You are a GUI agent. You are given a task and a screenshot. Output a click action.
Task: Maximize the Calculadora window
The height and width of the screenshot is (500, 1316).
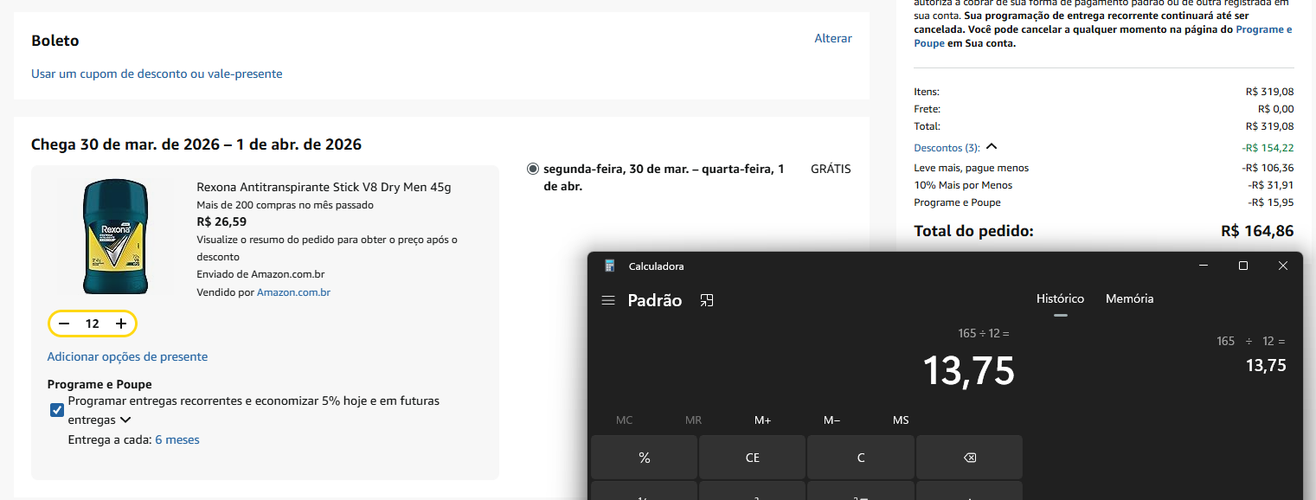(1243, 266)
